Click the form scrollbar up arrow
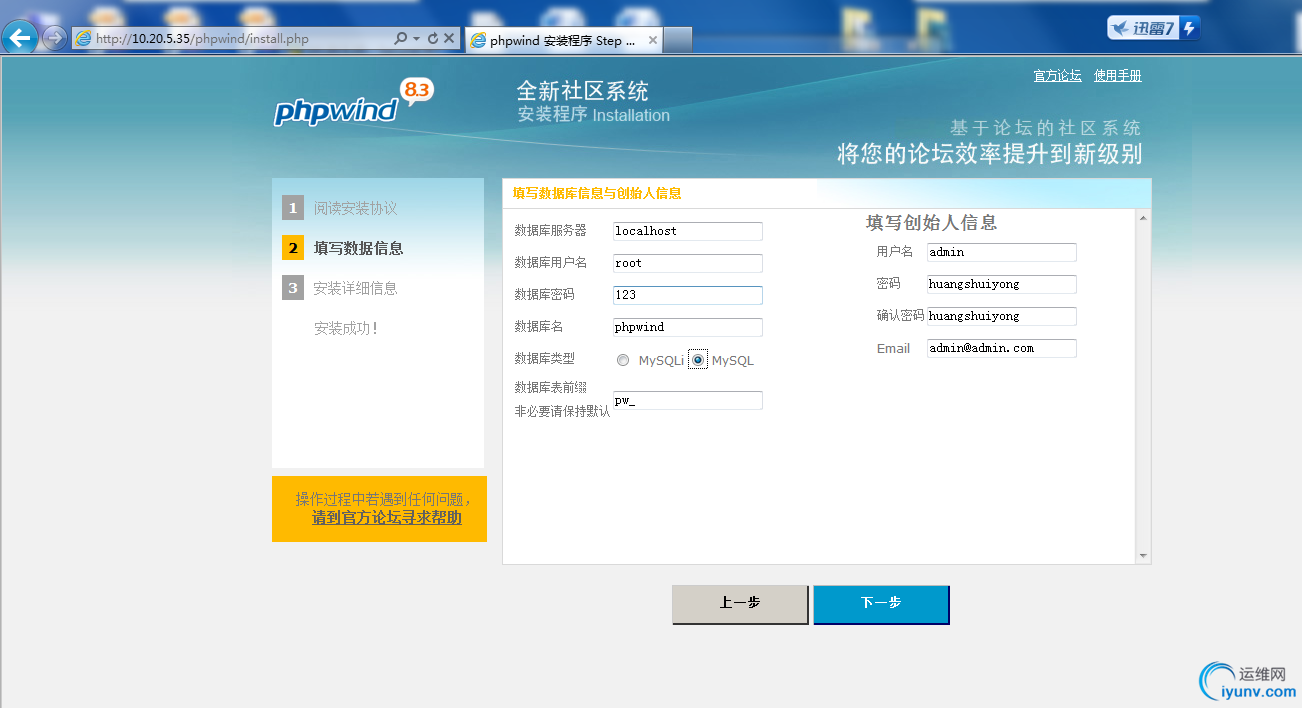Viewport: 1302px width, 708px height. (1143, 217)
